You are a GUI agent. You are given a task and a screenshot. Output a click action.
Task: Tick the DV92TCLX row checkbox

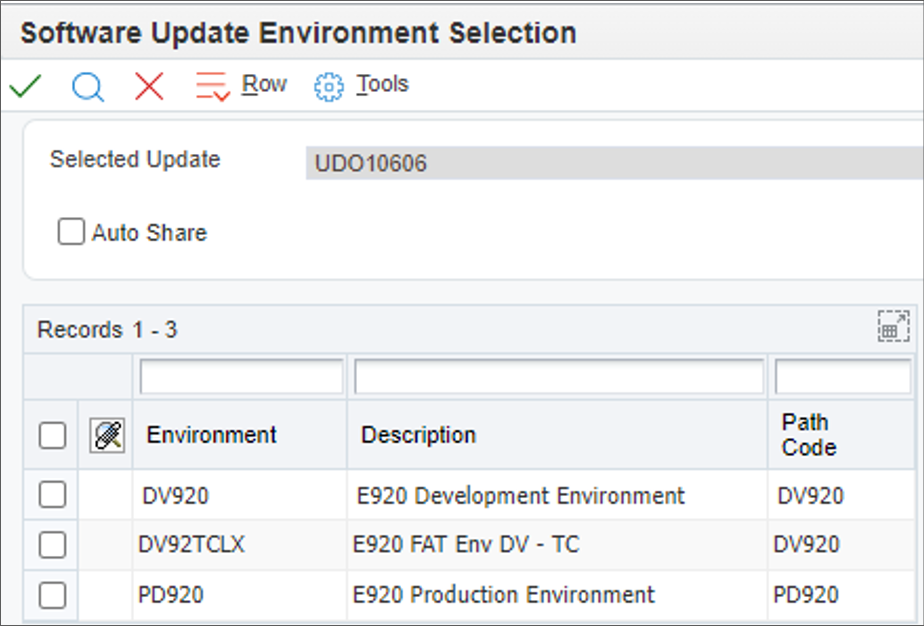[x=52, y=545]
